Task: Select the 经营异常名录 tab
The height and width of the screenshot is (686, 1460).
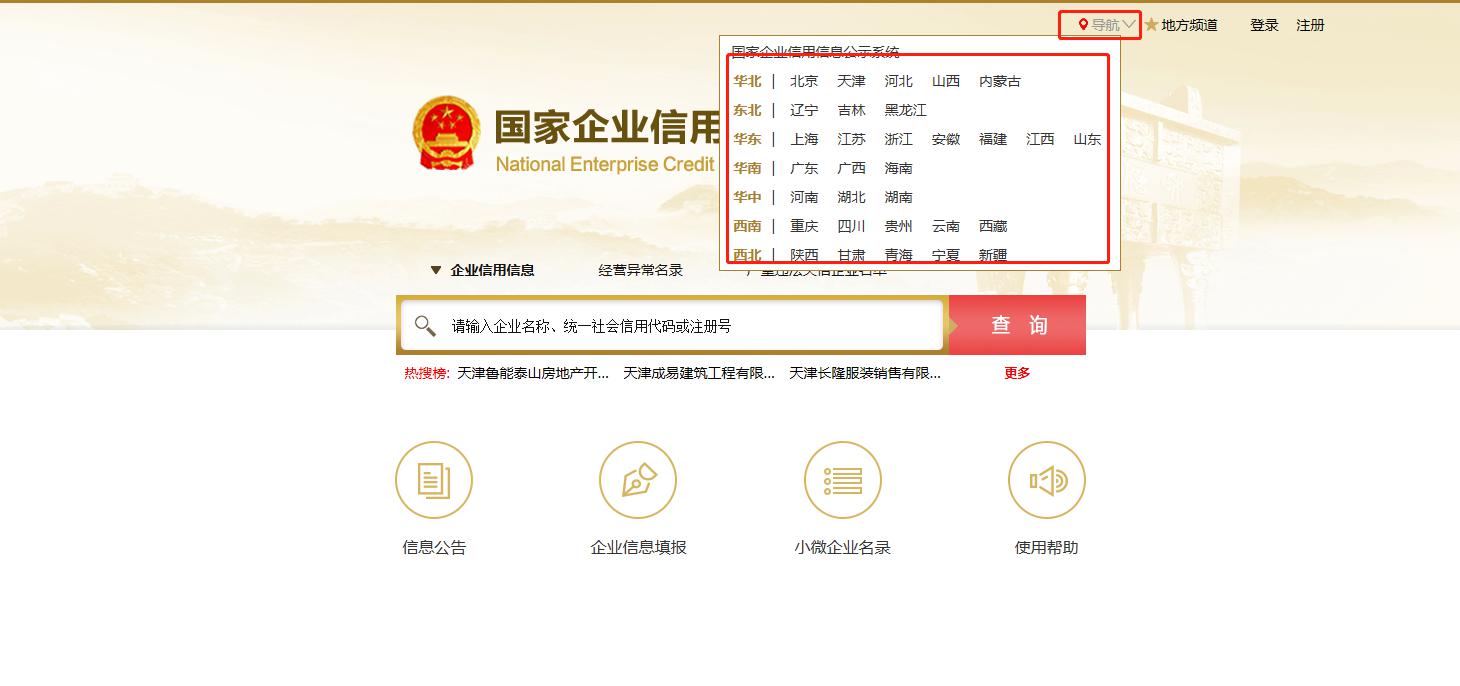Action: (x=641, y=270)
